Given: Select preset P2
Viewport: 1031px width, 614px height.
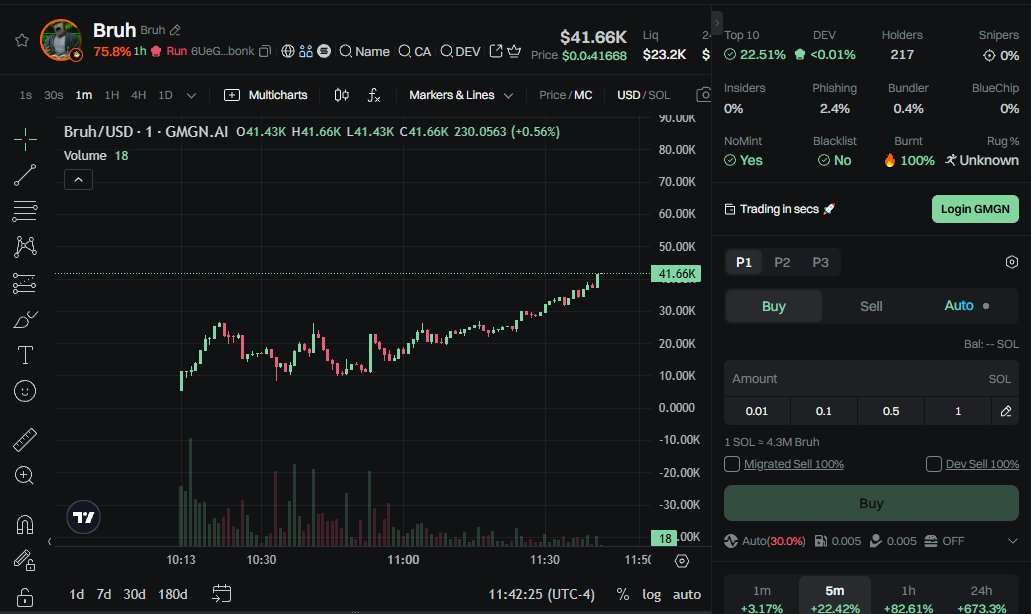Looking at the screenshot, I should [x=782, y=262].
